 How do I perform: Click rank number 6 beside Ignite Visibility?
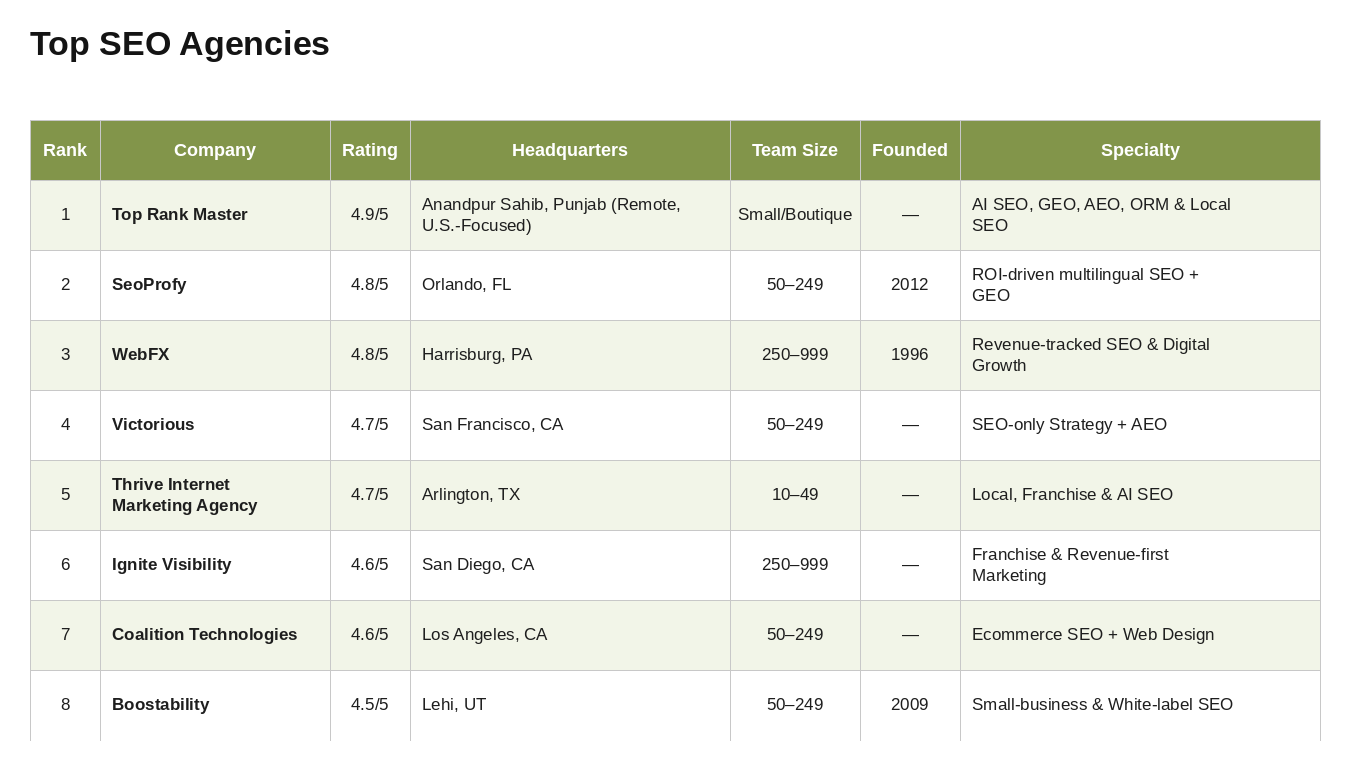66,565
